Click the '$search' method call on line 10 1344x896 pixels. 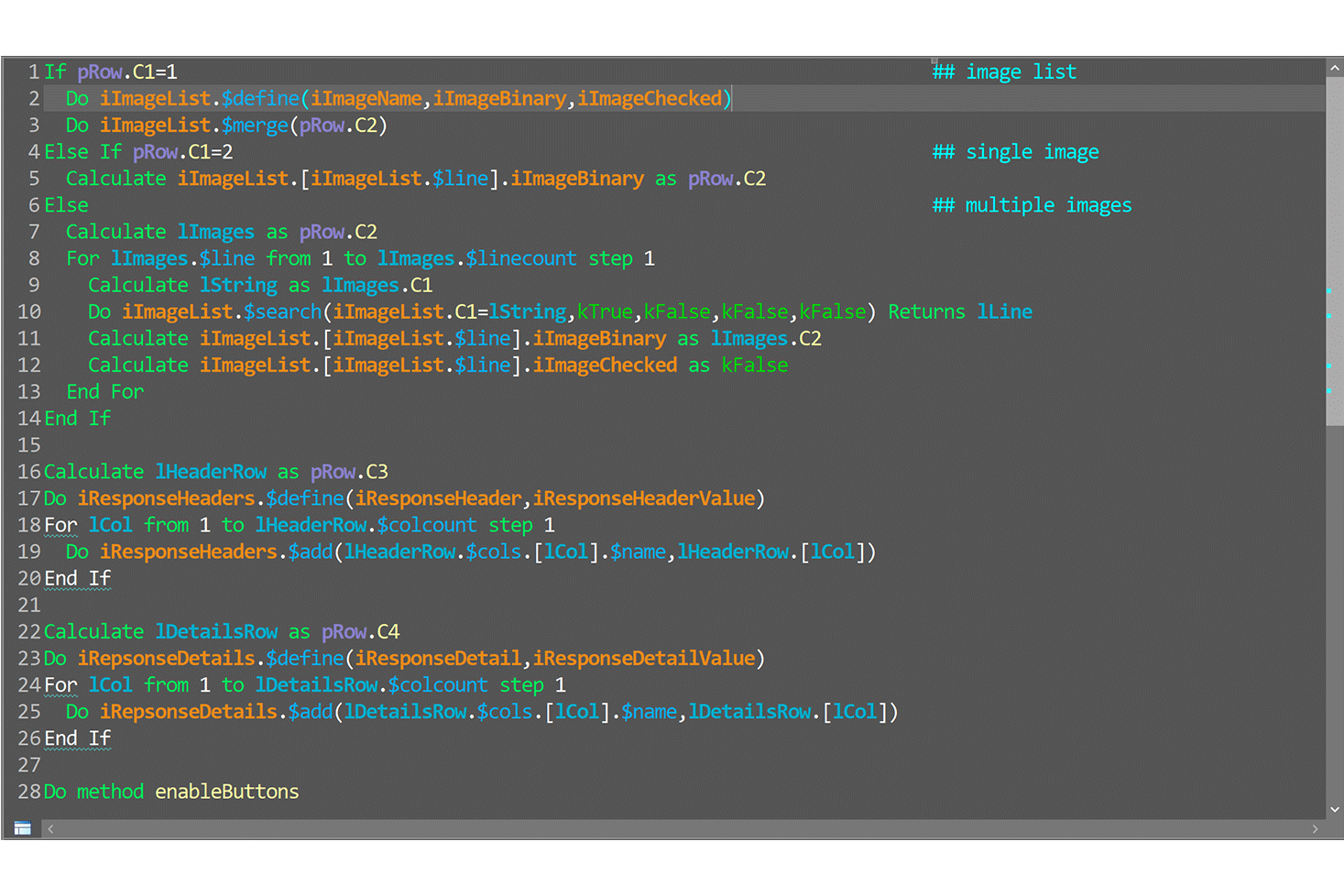point(284,311)
